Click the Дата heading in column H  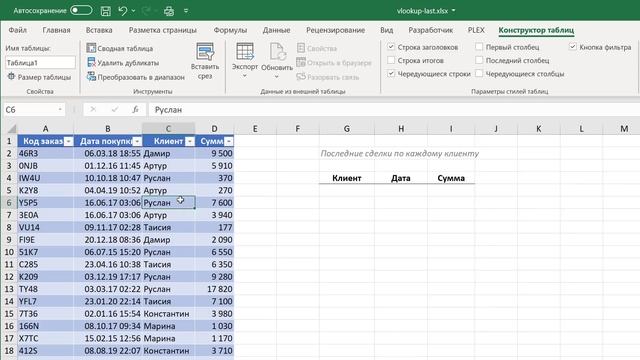click(x=401, y=178)
